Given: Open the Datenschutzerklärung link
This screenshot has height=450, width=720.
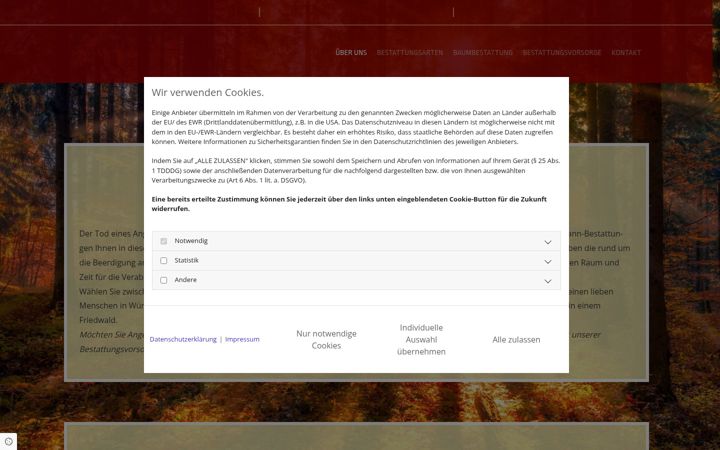Looking at the screenshot, I should pyautogui.click(x=183, y=339).
